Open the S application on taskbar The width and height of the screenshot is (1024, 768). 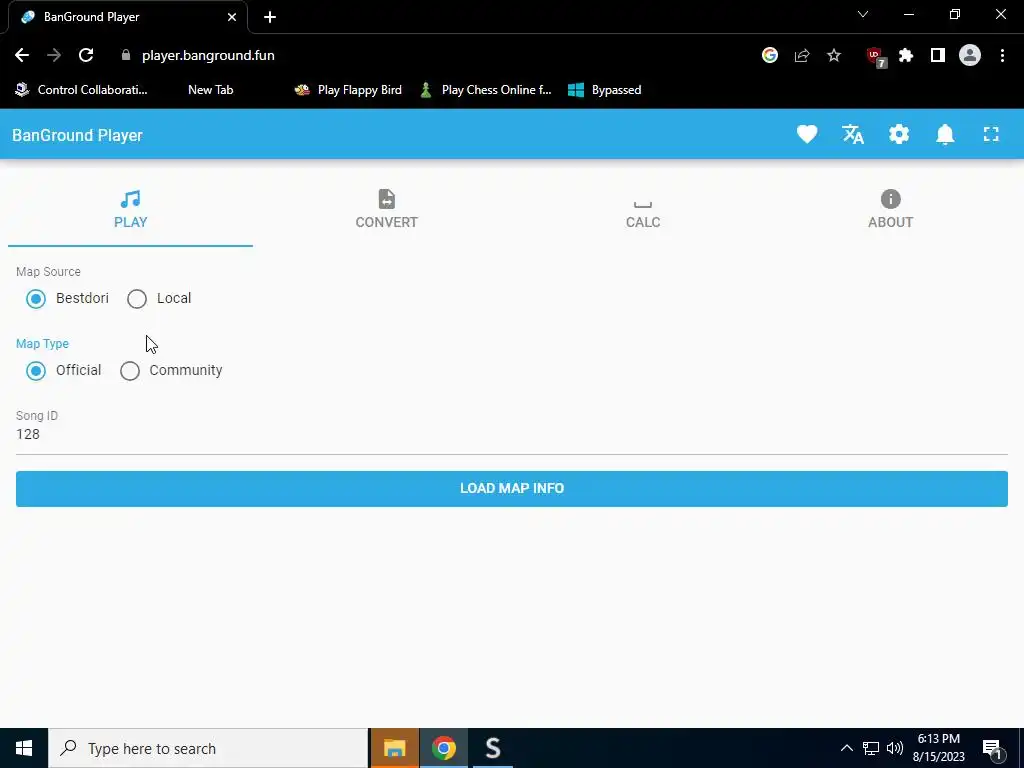tap(492, 748)
